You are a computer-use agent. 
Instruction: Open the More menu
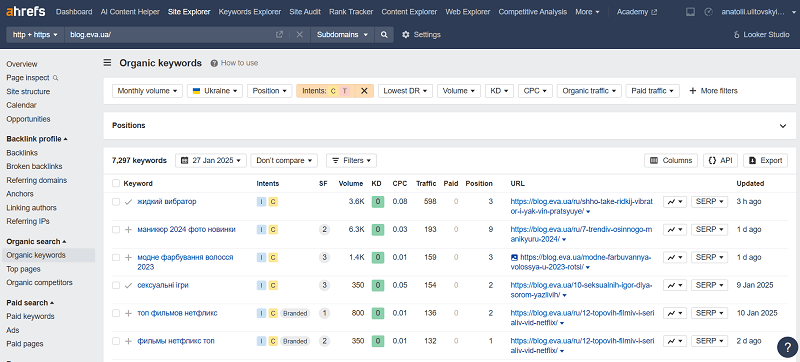tap(587, 12)
